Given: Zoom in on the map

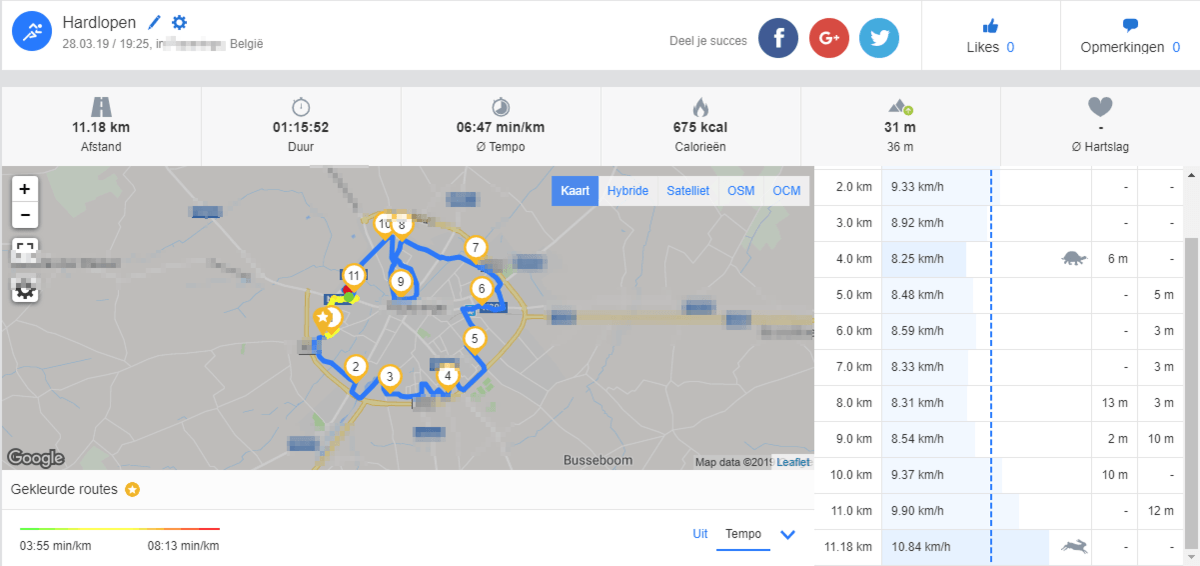Looking at the screenshot, I should tap(25, 189).
